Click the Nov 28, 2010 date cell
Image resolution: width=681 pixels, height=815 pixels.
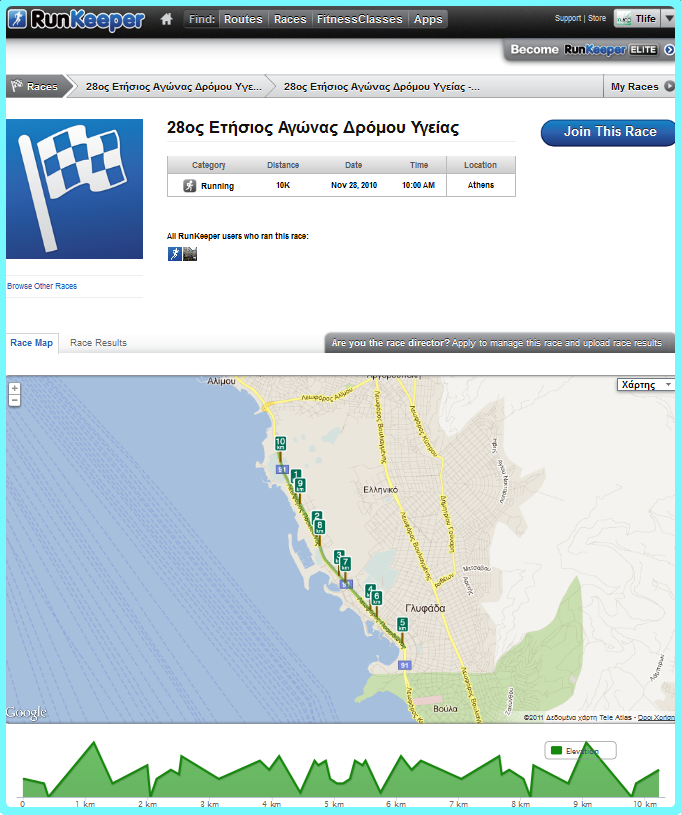click(x=354, y=185)
